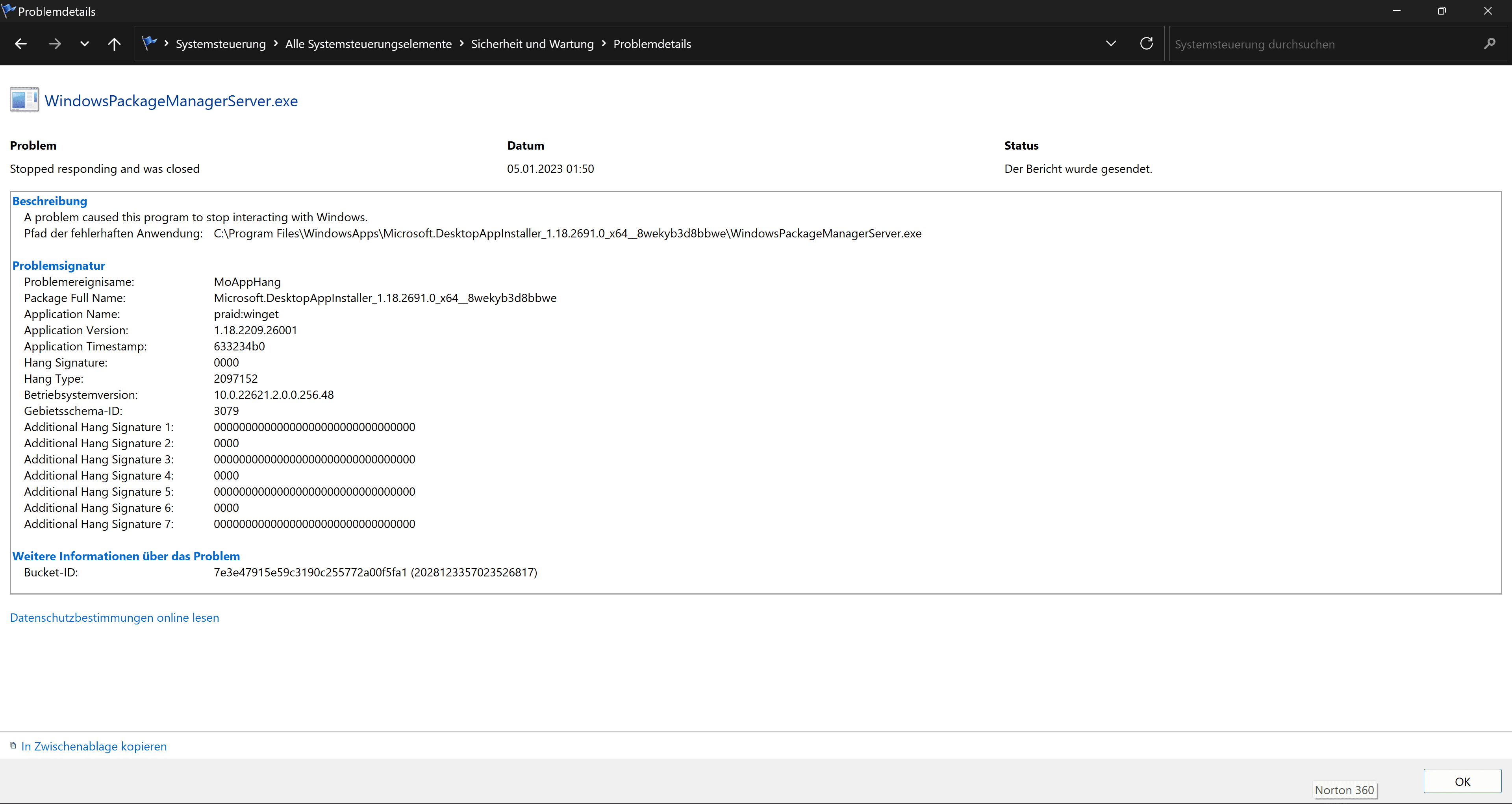Screen dimensions: 1512x804
Task: Click In Zwischenablage kopieren link
Action: [94, 746]
